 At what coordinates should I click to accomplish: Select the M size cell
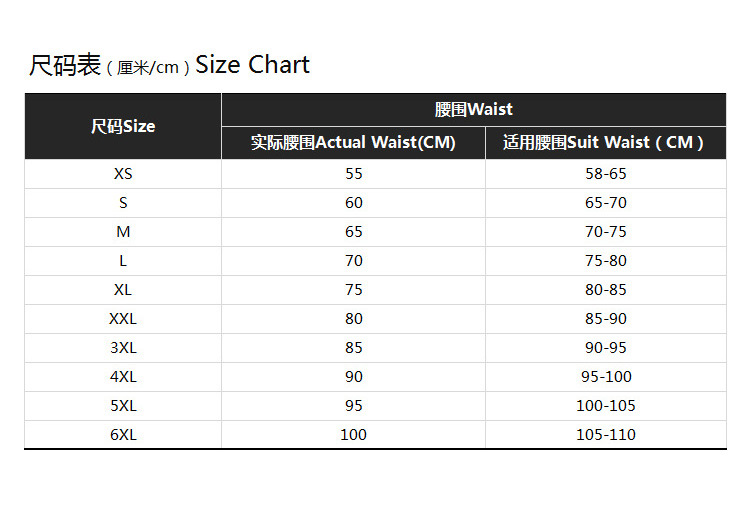123,232
